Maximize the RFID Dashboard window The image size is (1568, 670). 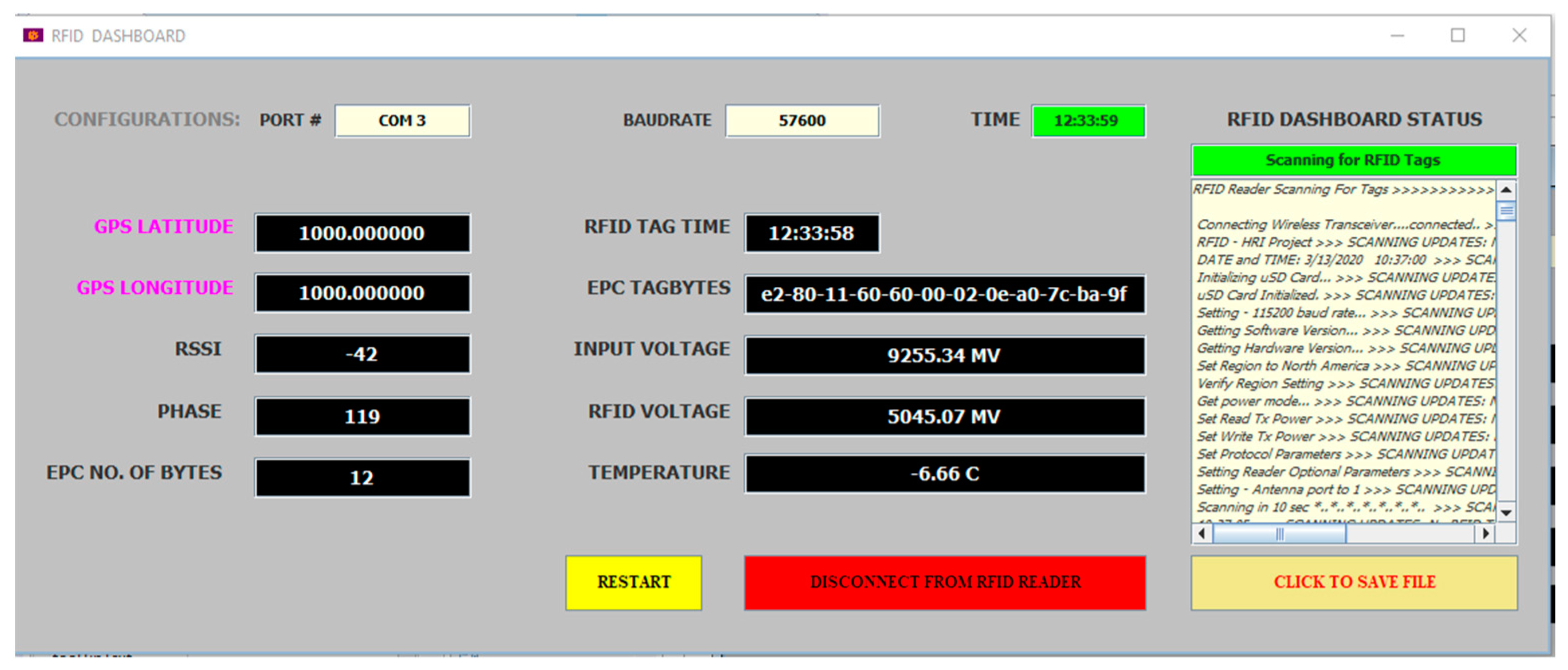1457,36
